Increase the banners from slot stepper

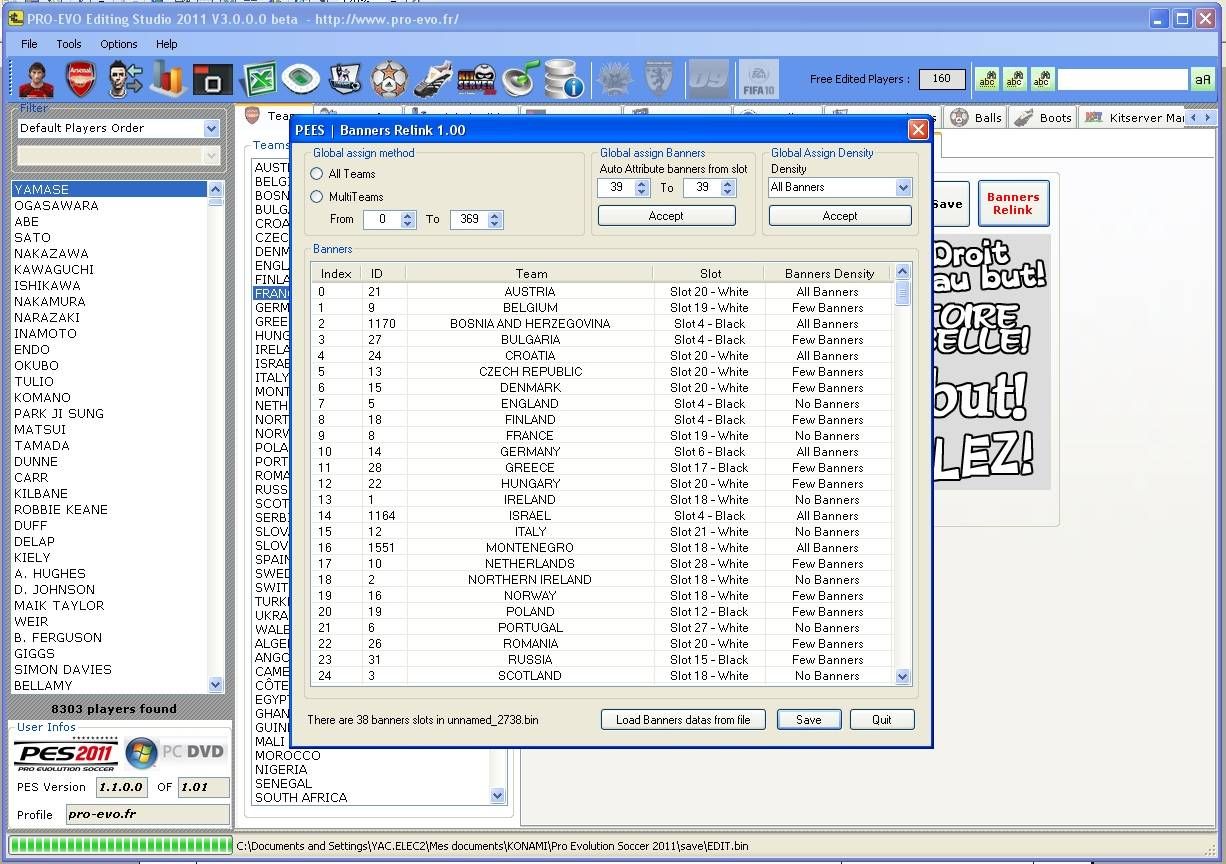coord(642,183)
